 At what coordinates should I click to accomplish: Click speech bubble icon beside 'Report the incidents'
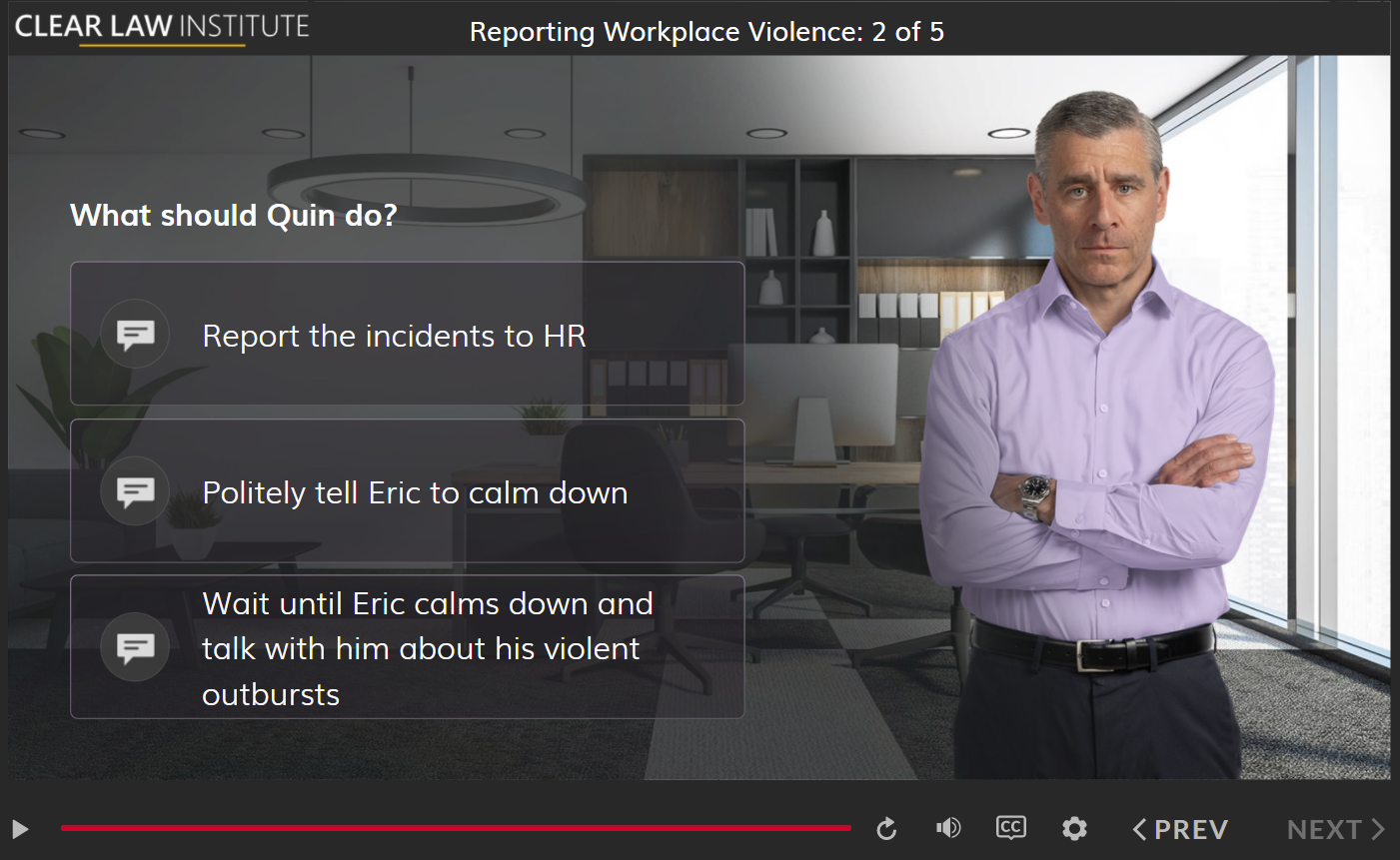coord(135,334)
